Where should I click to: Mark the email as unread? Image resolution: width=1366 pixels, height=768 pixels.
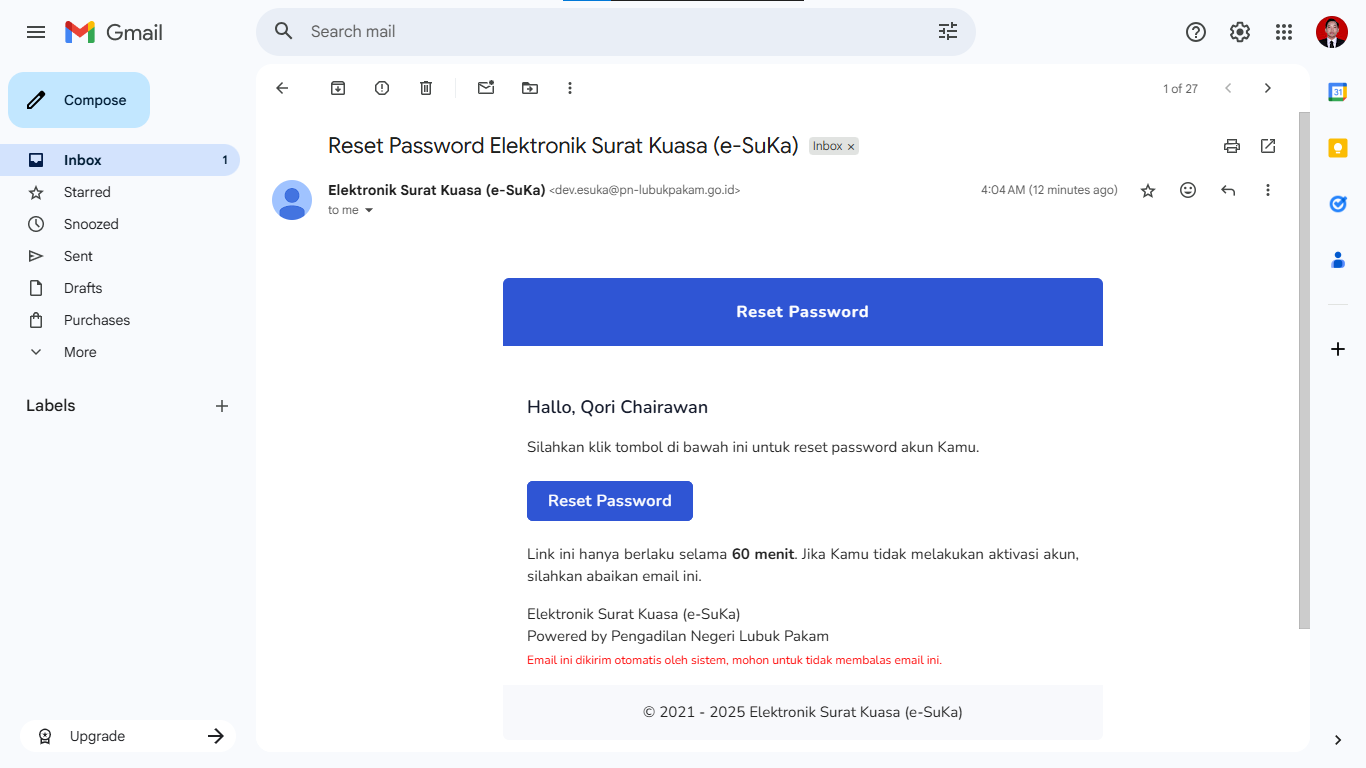tap(486, 88)
